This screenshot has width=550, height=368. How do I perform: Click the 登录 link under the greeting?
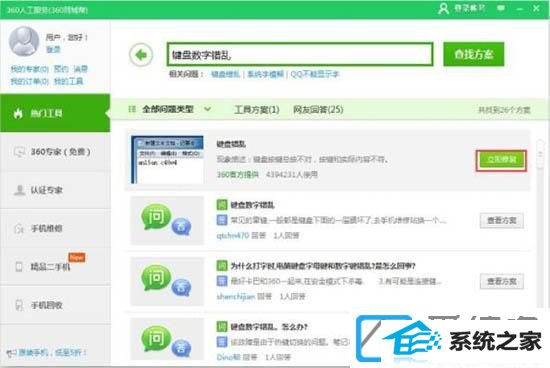[x=53, y=49]
